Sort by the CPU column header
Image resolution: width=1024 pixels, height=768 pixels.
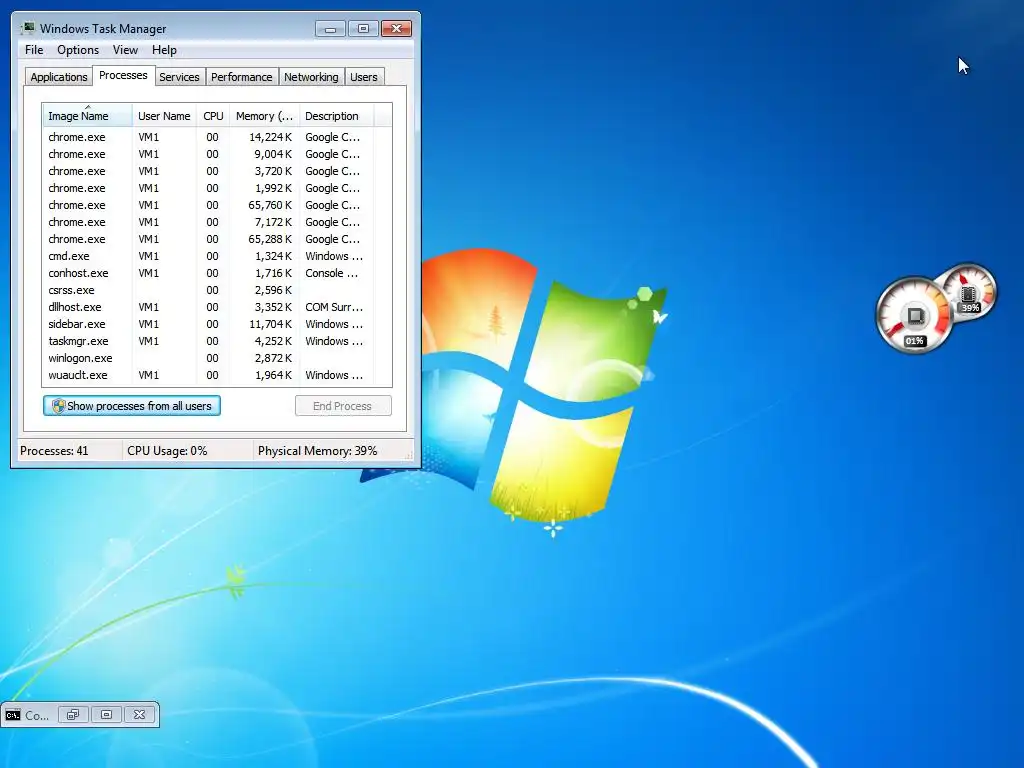pos(213,116)
